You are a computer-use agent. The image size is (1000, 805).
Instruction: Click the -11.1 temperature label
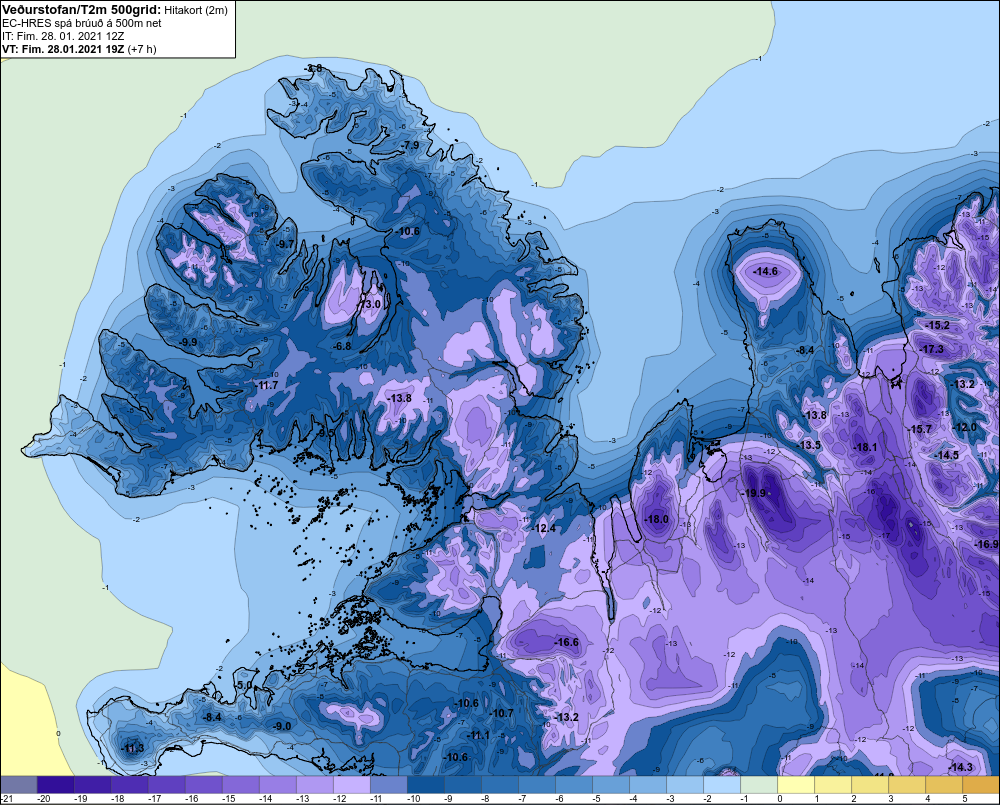click(x=478, y=735)
